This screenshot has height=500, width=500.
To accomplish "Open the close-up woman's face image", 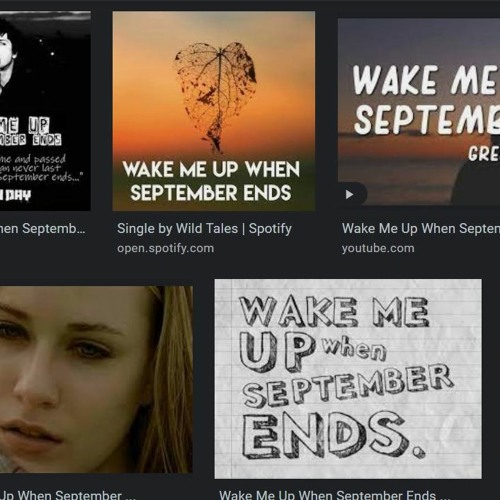I will (96, 379).
